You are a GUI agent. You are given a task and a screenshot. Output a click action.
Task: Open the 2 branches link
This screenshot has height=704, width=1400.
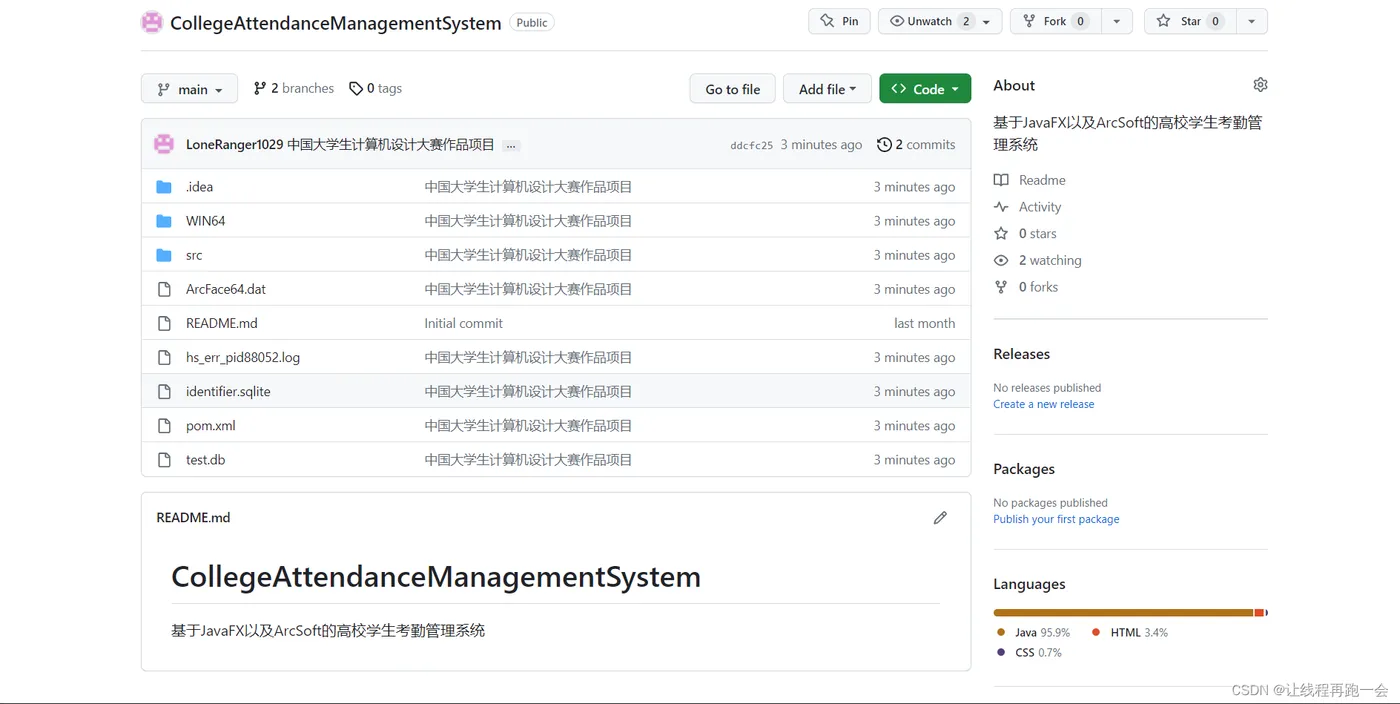(293, 88)
